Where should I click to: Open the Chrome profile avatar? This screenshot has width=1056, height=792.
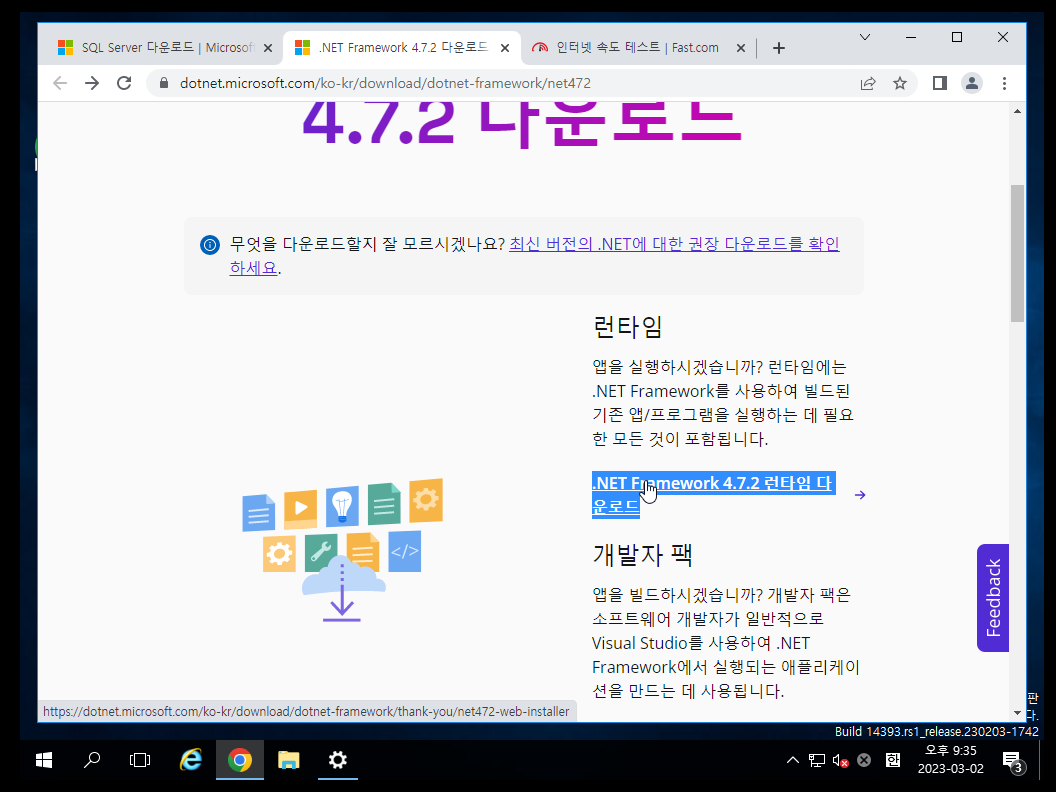pos(972,83)
